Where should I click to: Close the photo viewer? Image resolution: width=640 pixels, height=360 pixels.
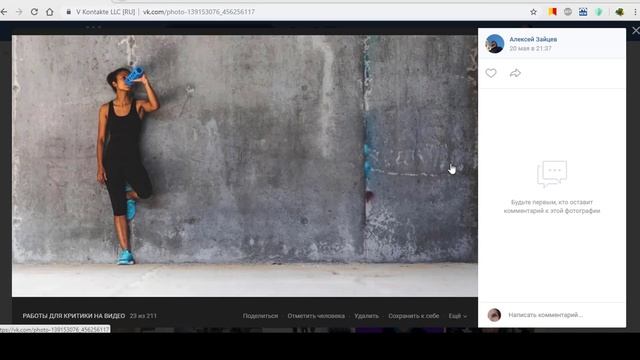[x=636, y=31]
